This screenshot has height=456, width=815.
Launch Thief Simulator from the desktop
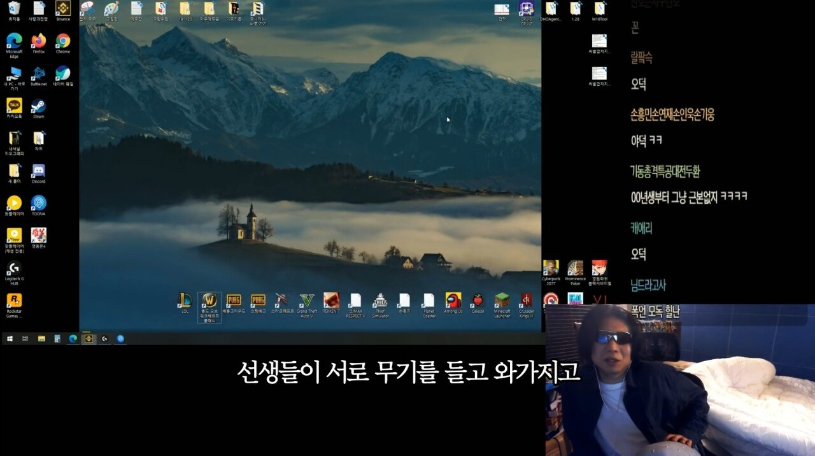(380, 305)
